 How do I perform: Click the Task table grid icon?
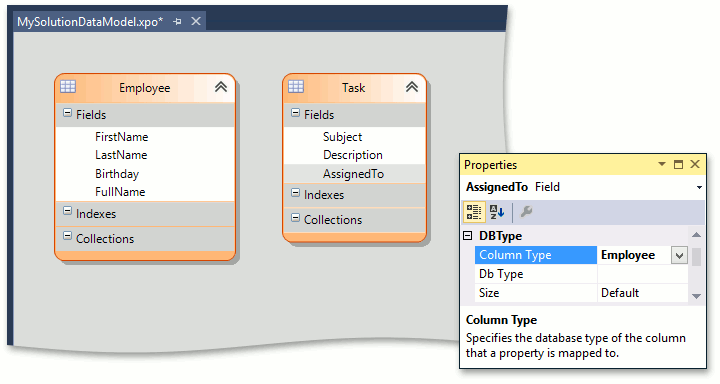point(296,86)
